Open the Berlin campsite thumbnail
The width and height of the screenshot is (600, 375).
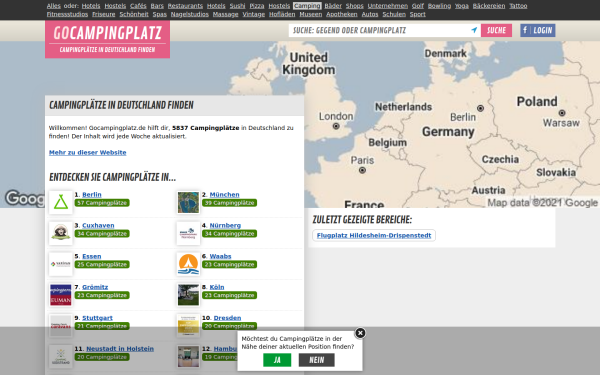60,202
